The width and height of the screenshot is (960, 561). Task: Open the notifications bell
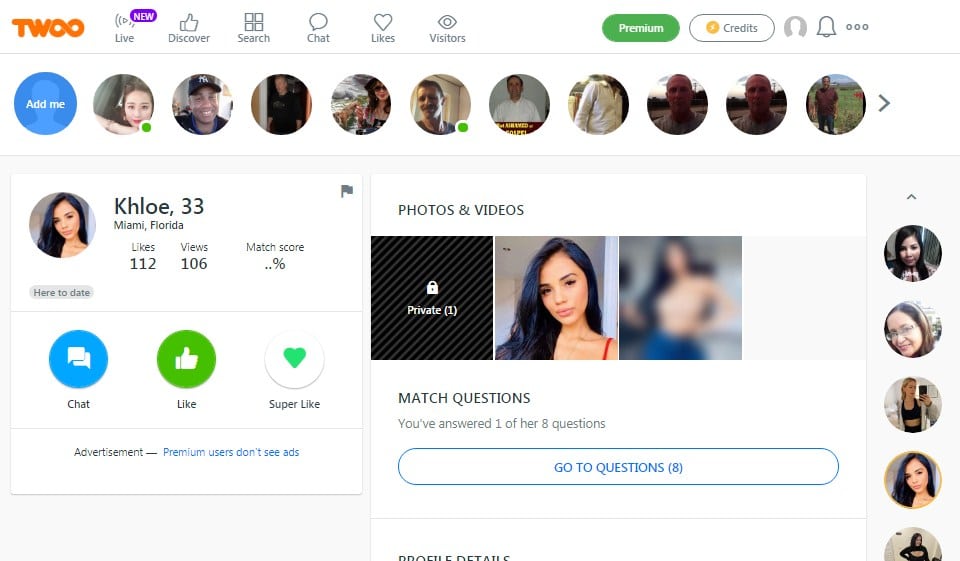[x=826, y=27]
